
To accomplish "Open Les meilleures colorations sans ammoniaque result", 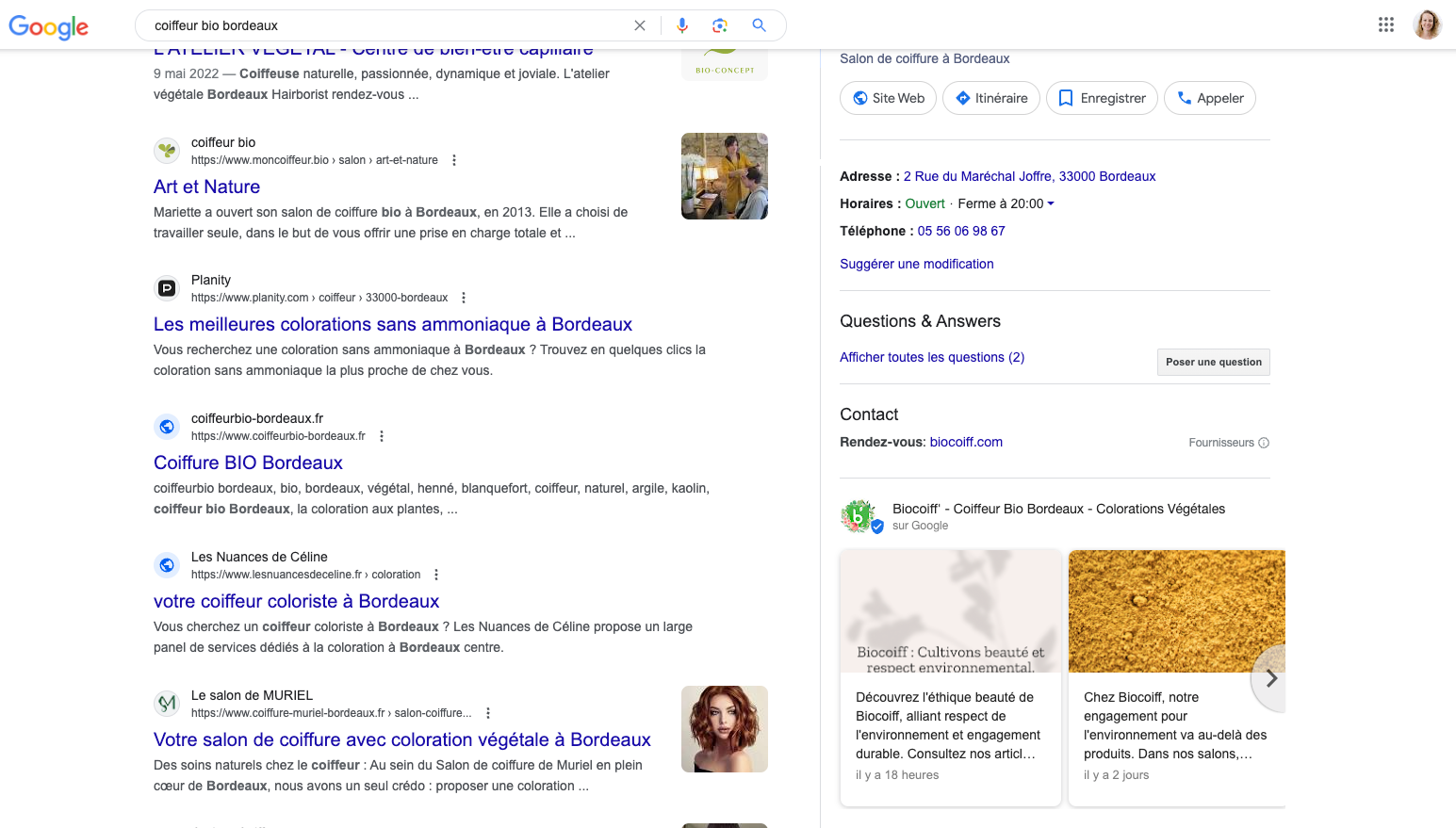I will click(x=393, y=324).
